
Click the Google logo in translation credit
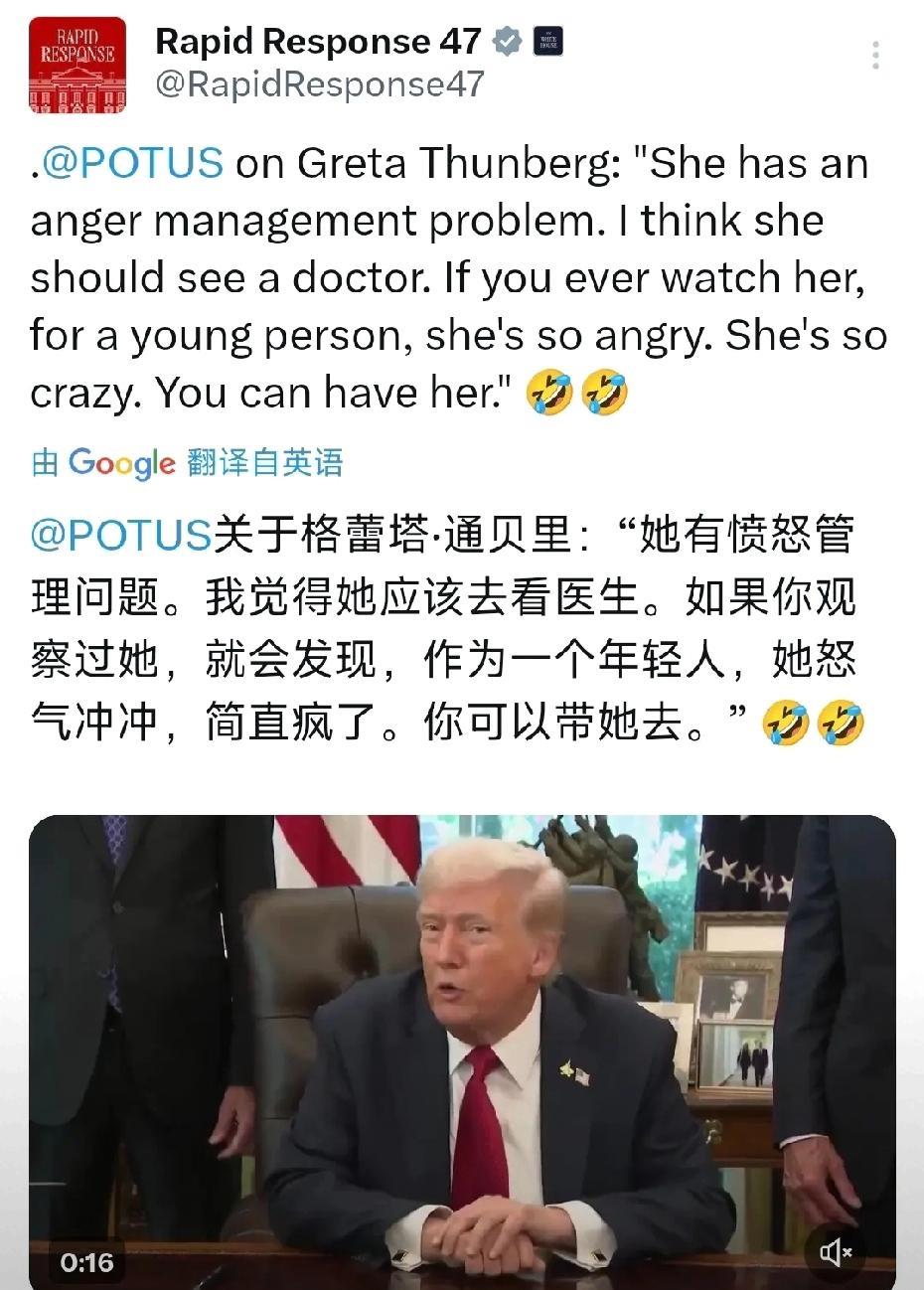pyautogui.click(x=121, y=463)
